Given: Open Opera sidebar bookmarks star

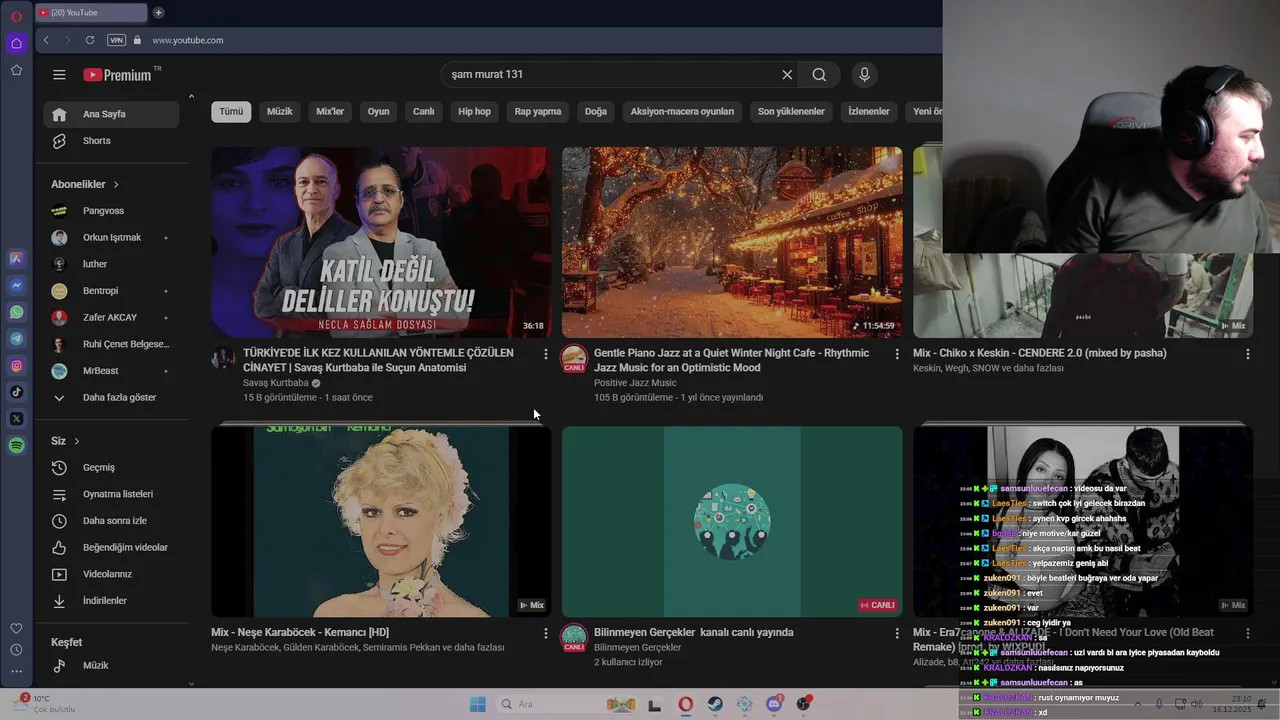Looking at the screenshot, I should pyautogui.click(x=16, y=70).
